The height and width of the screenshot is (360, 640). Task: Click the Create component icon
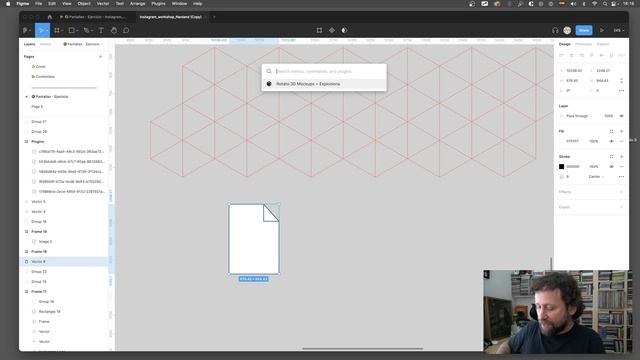pos(332,30)
